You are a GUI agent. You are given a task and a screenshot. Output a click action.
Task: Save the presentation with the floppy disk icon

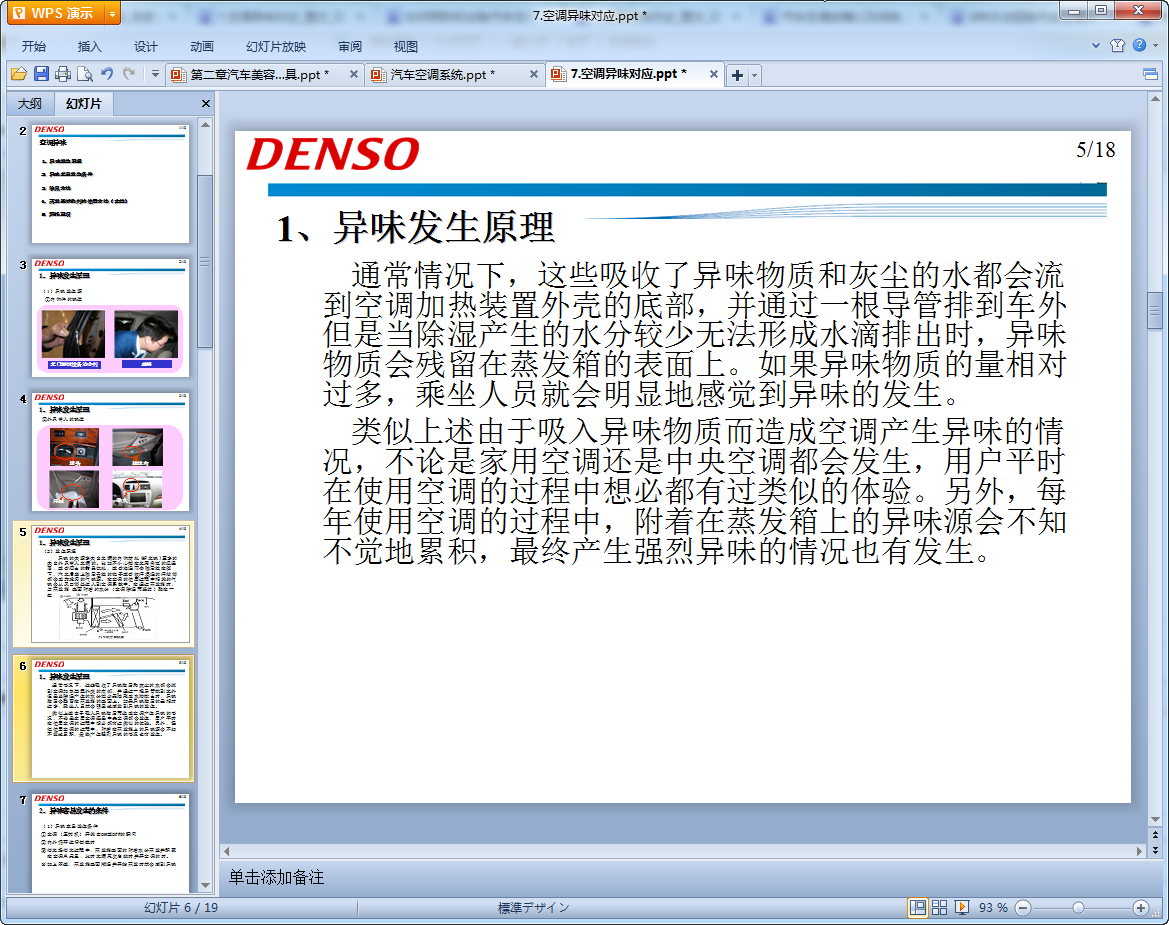tap(41, 74)
